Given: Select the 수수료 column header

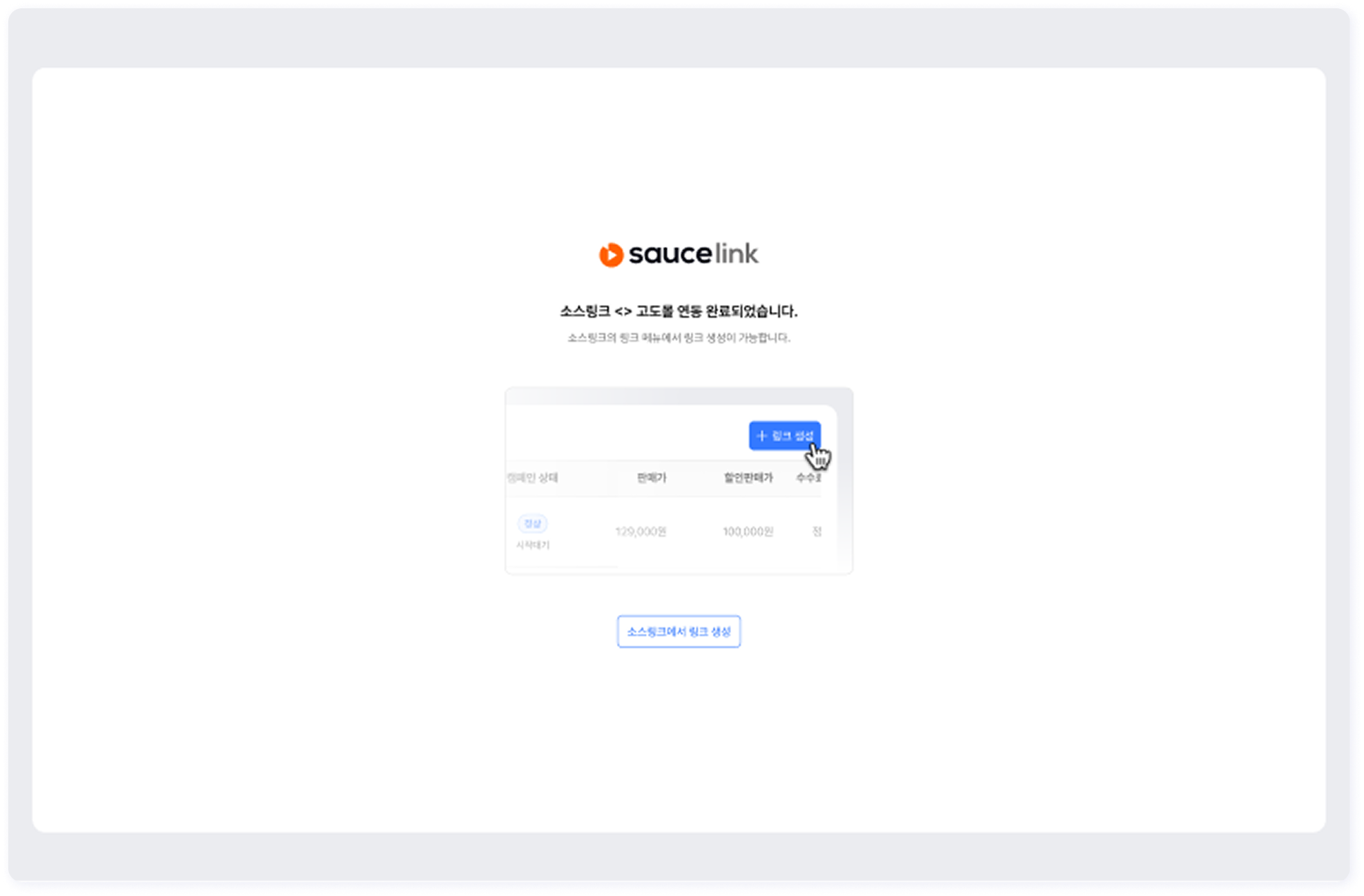Looking at the screenshot, I should pyautogui.click(x=808, y=478).
